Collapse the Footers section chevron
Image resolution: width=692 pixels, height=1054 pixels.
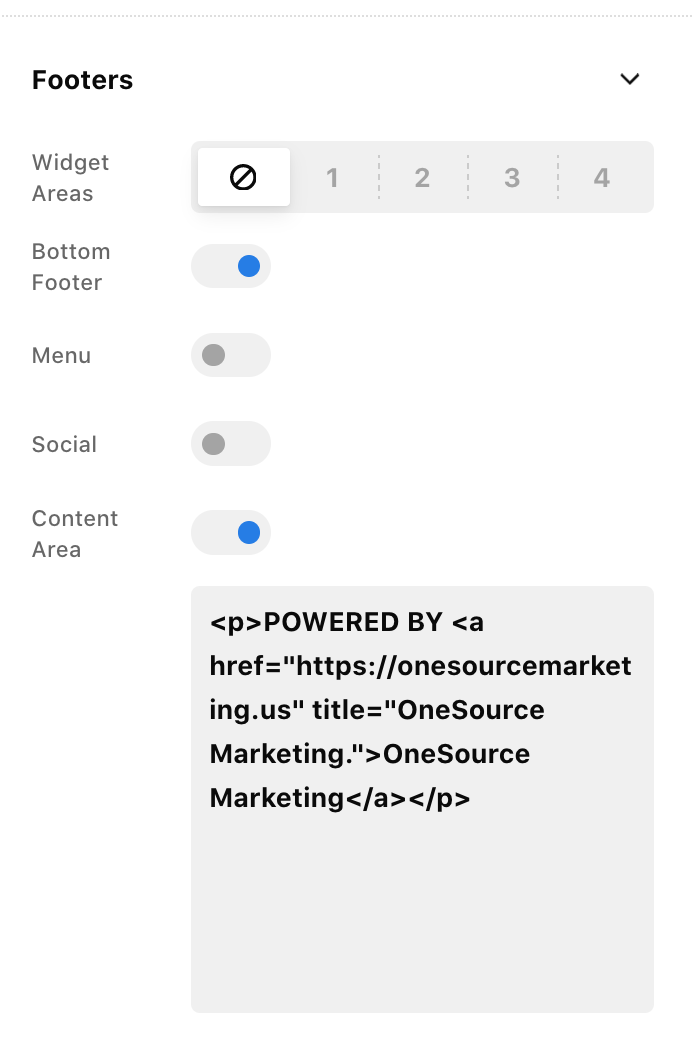(x=629, y=79)
